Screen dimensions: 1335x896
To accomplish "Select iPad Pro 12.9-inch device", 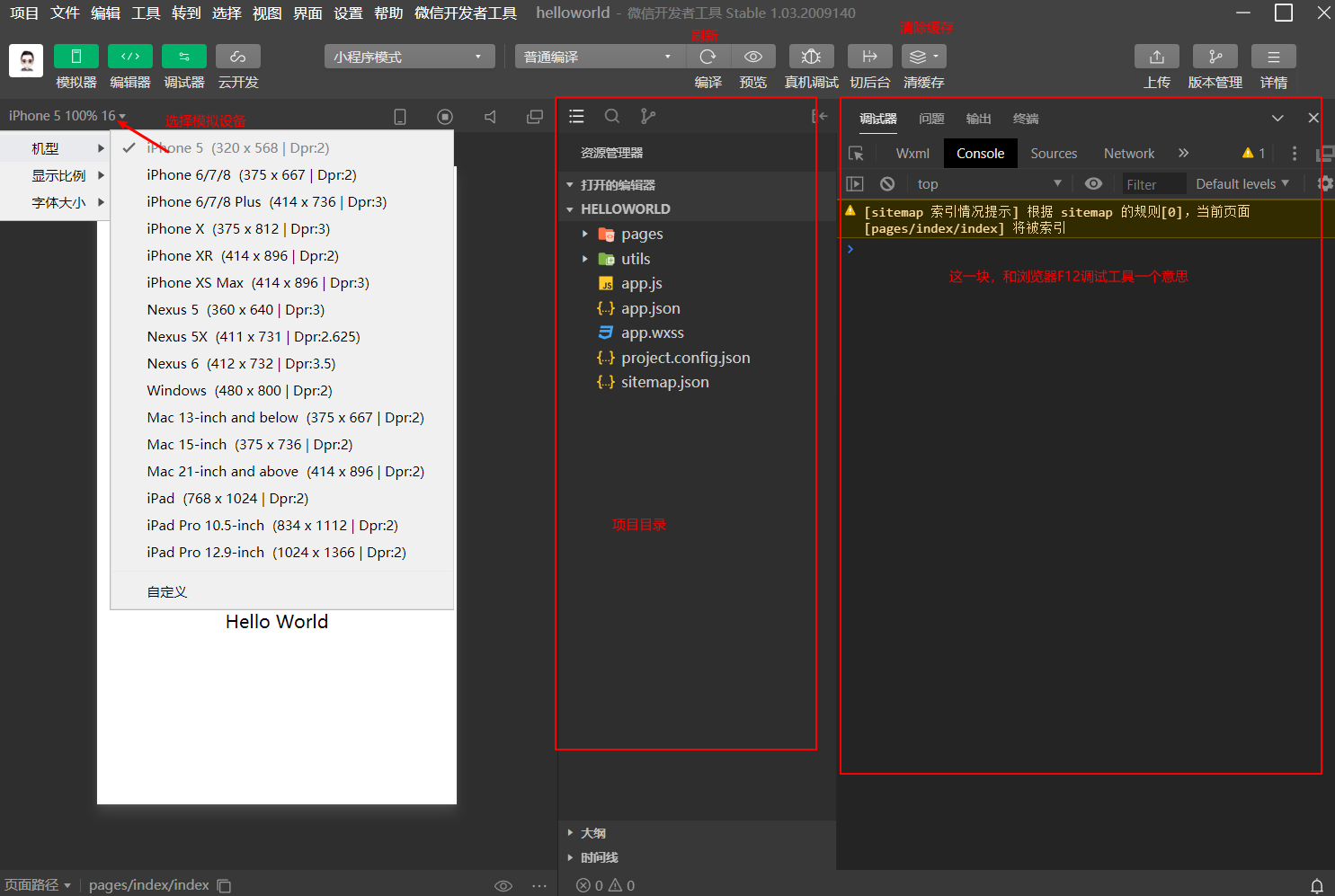I will pyautogui.click(x=282, y=553).
